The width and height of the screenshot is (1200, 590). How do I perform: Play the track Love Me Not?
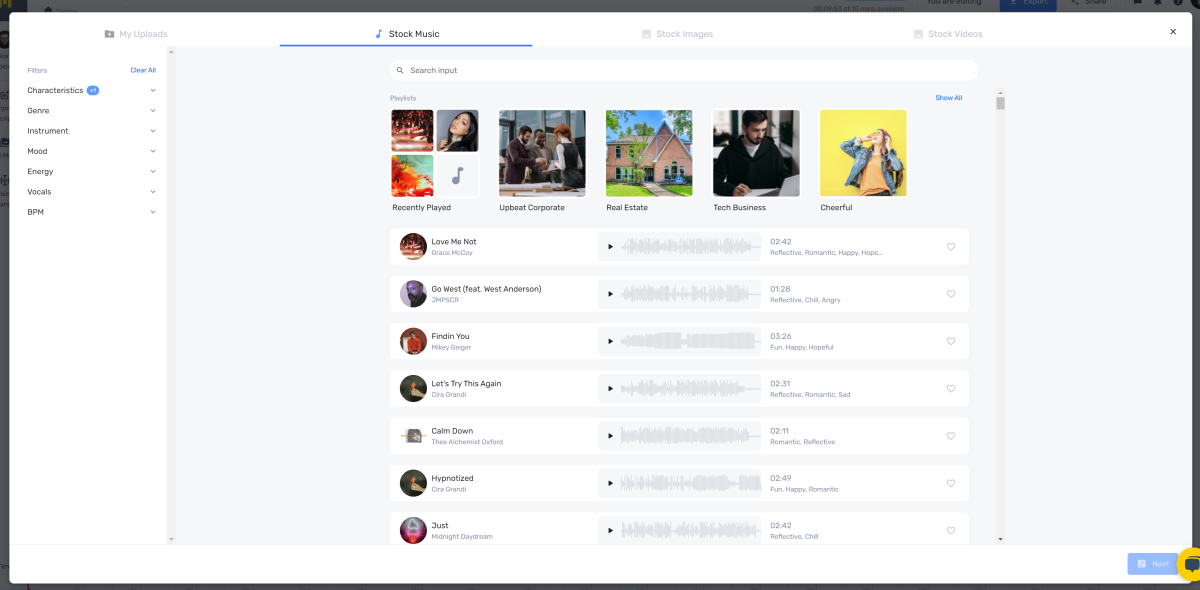(x=610, y=246)
